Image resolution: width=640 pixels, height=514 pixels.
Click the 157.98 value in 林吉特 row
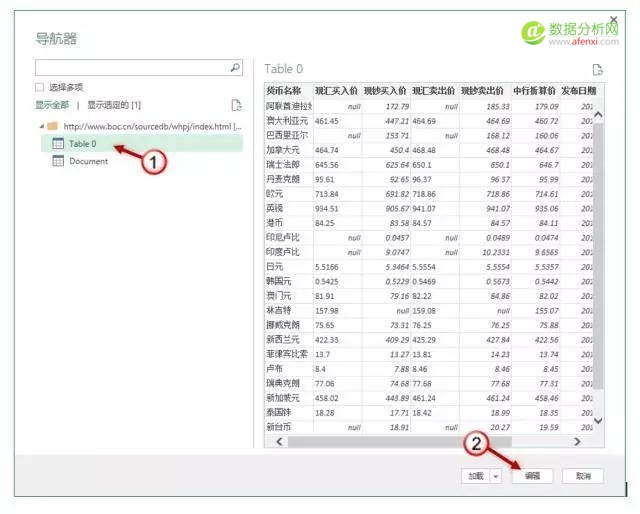[x=327, y=311]
